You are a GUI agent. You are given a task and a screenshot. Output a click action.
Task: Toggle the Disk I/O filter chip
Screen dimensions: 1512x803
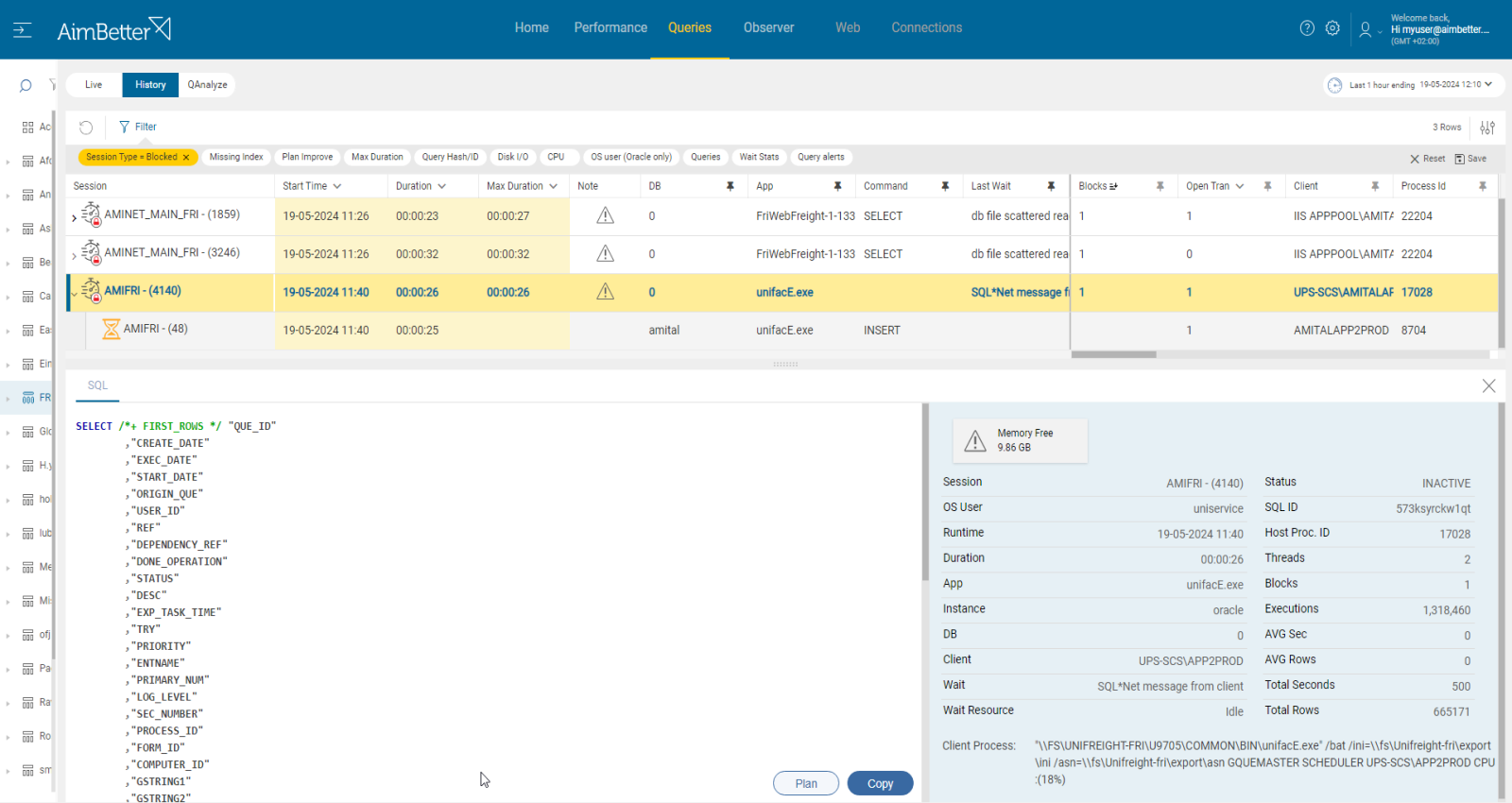513,157
